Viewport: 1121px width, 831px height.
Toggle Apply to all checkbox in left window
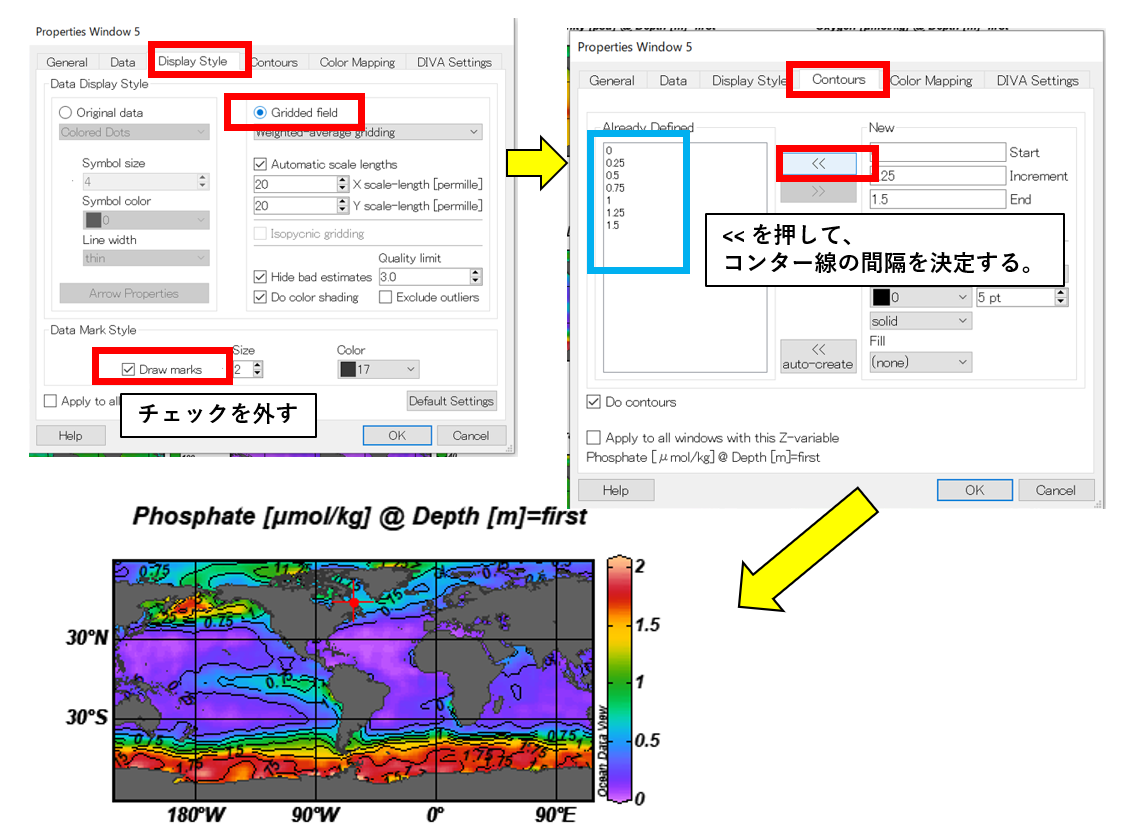50,401
